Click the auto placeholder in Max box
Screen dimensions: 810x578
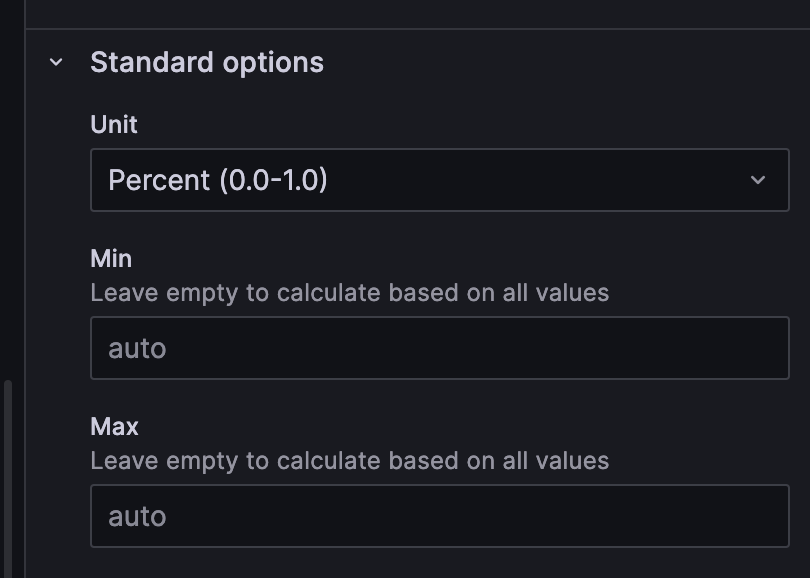coord(137,517)
